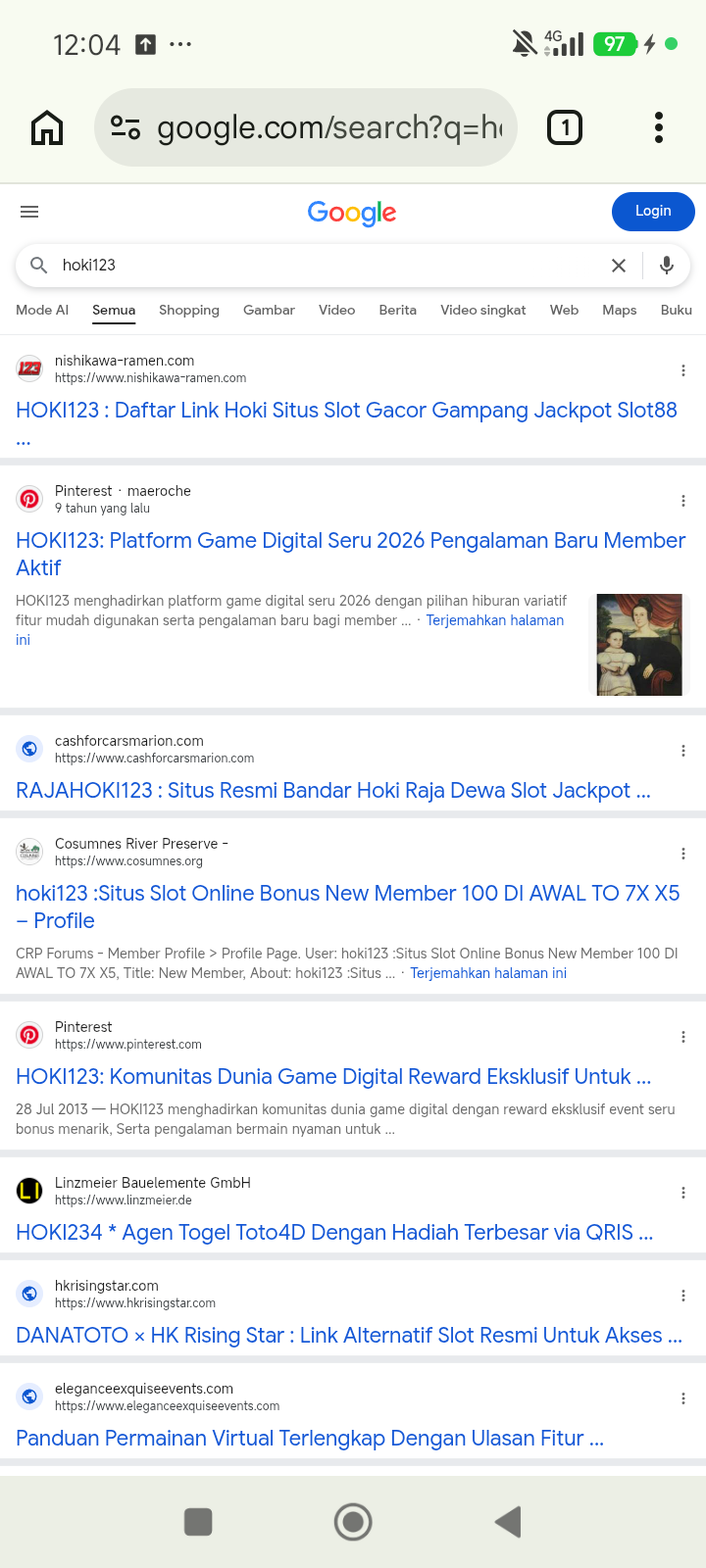706x1568 pixels.
Task: Open HOKI123 Daftar Link Hoki result
Action: tap(346, 422)
